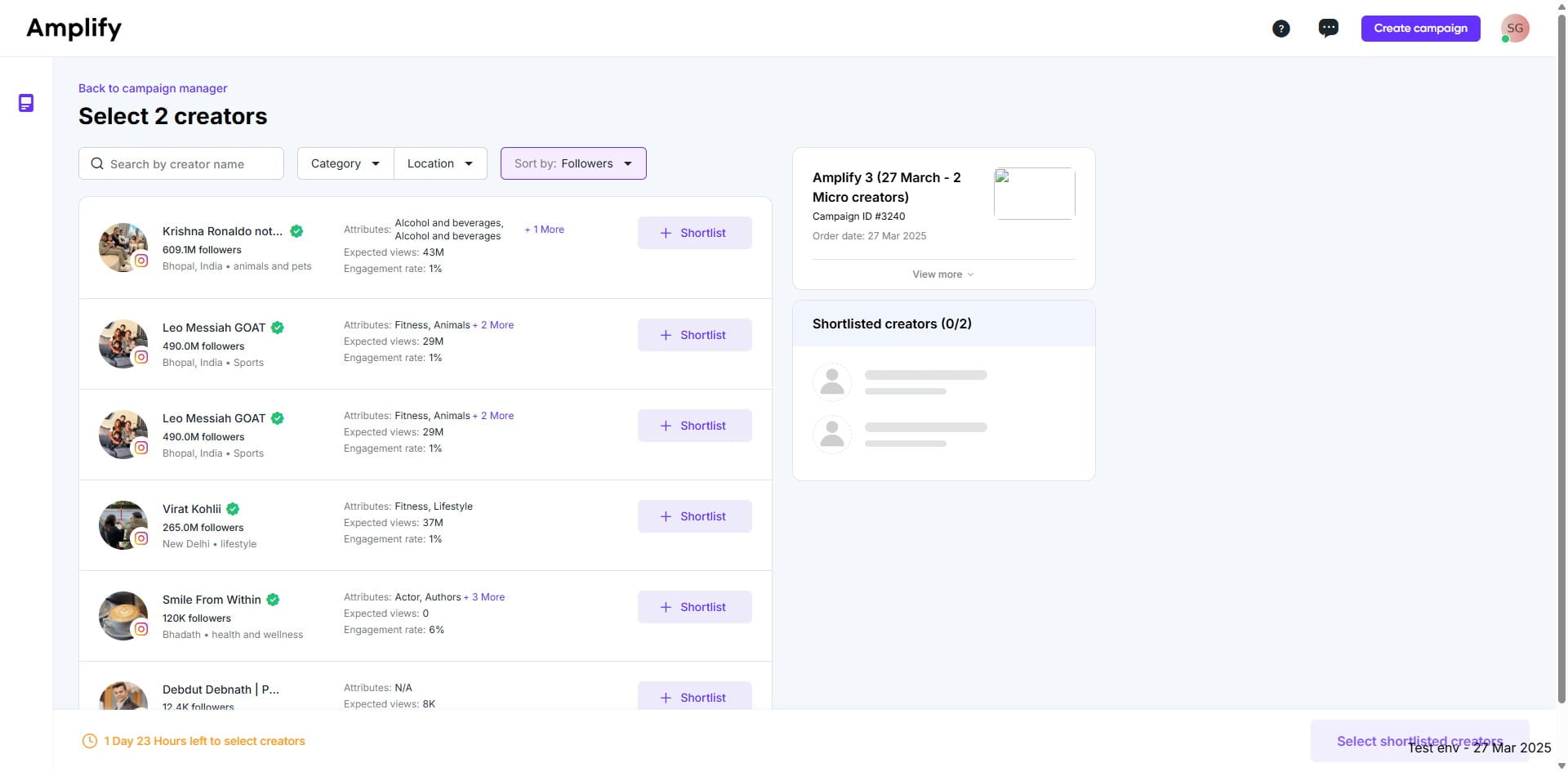Go back to campaign manager
The image size is (1568, 772).
pos(153,88)
